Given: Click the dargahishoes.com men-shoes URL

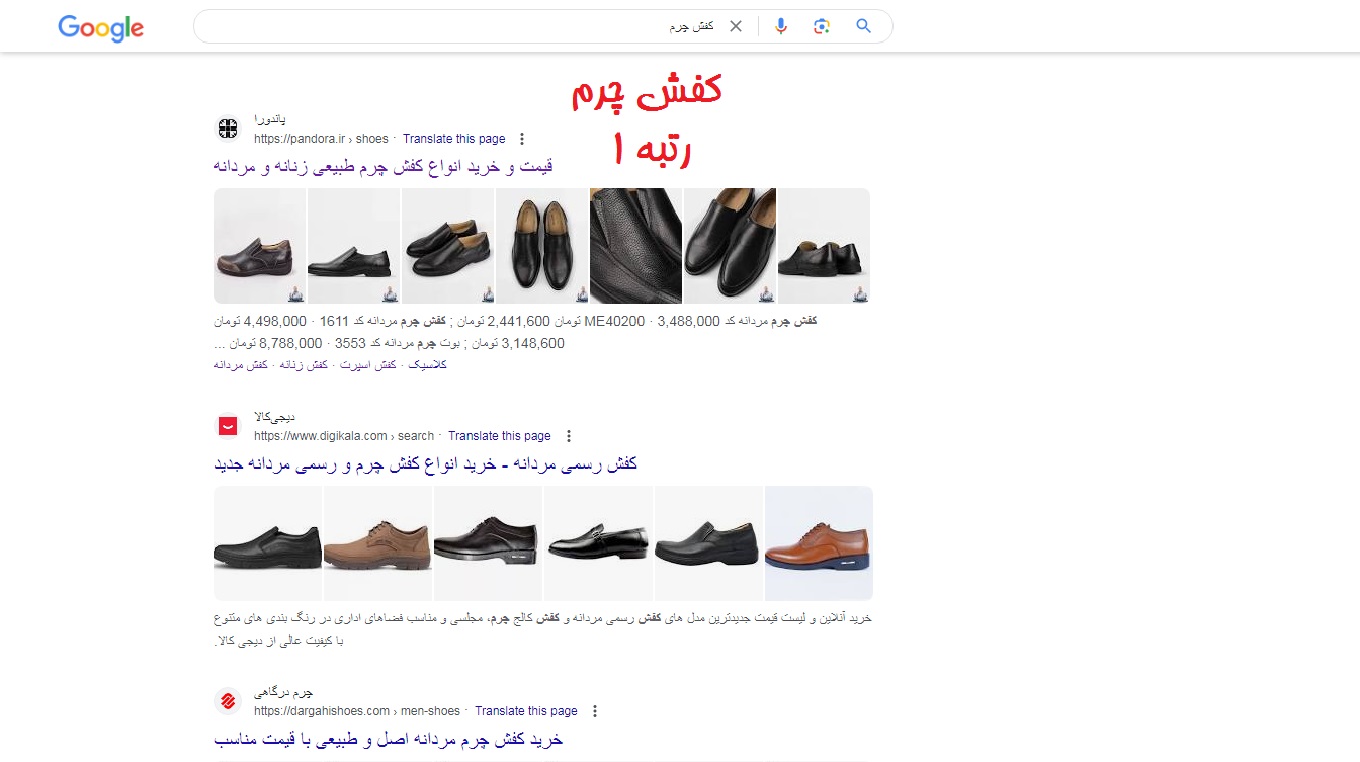Looking at the screenshot, I should click(357, 711).
